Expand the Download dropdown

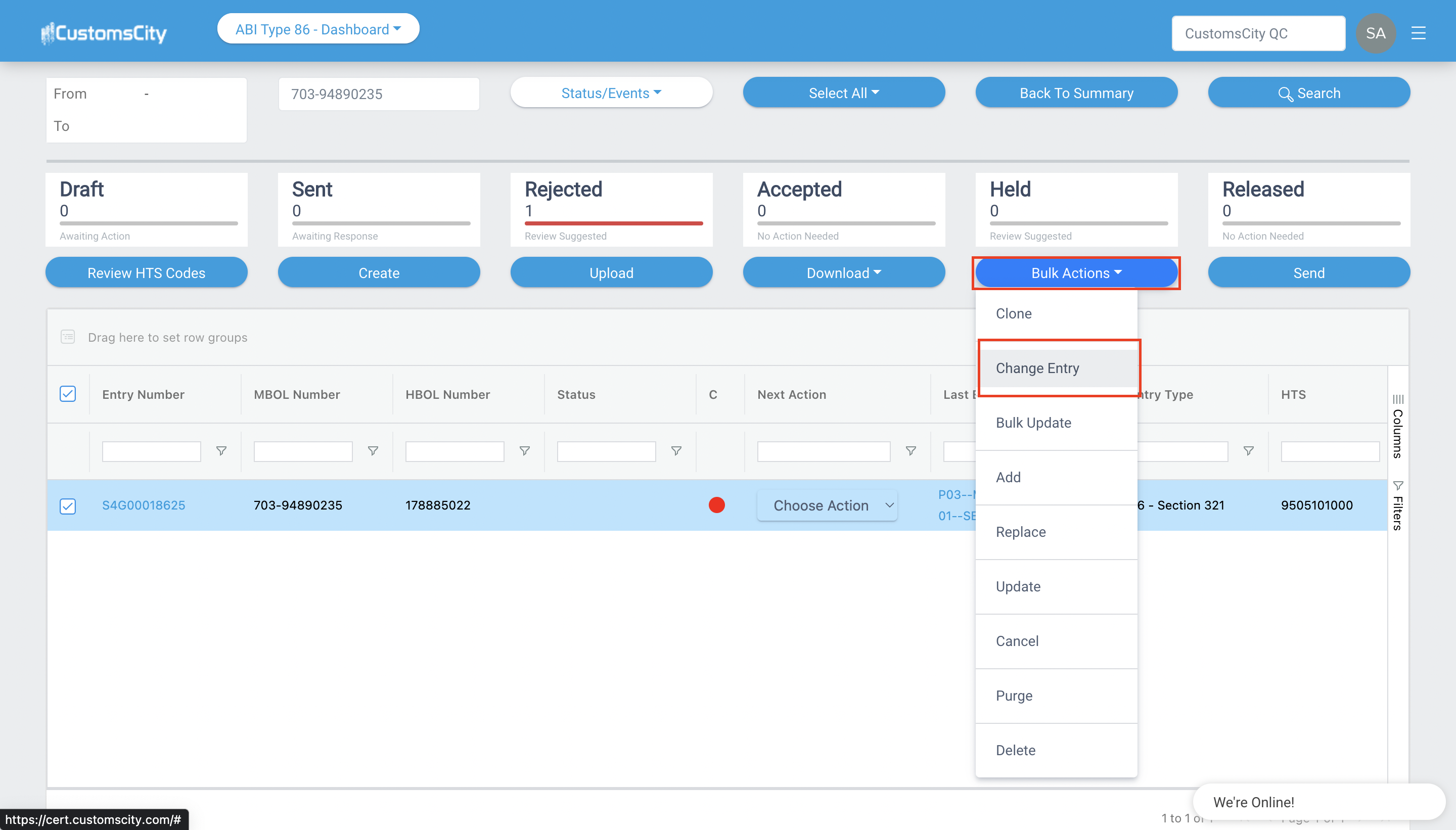tap(844, 272)
